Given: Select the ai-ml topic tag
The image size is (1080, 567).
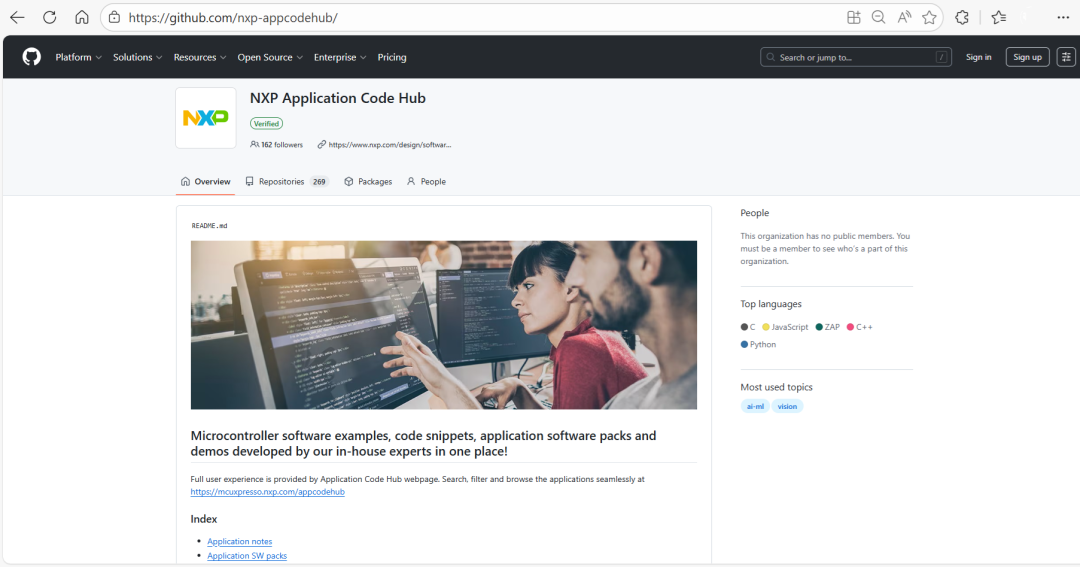Looking at the screenshot, I should 755,406.
